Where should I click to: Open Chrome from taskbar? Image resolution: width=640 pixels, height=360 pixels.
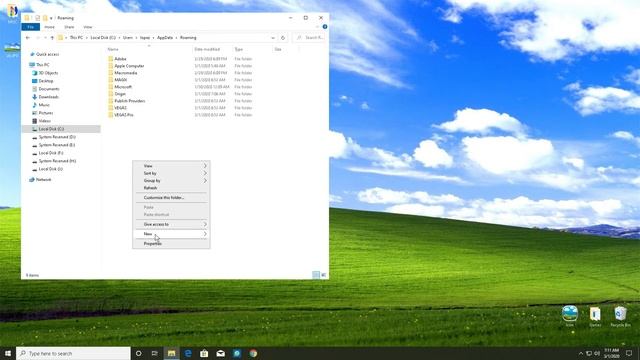coord(253,353)
